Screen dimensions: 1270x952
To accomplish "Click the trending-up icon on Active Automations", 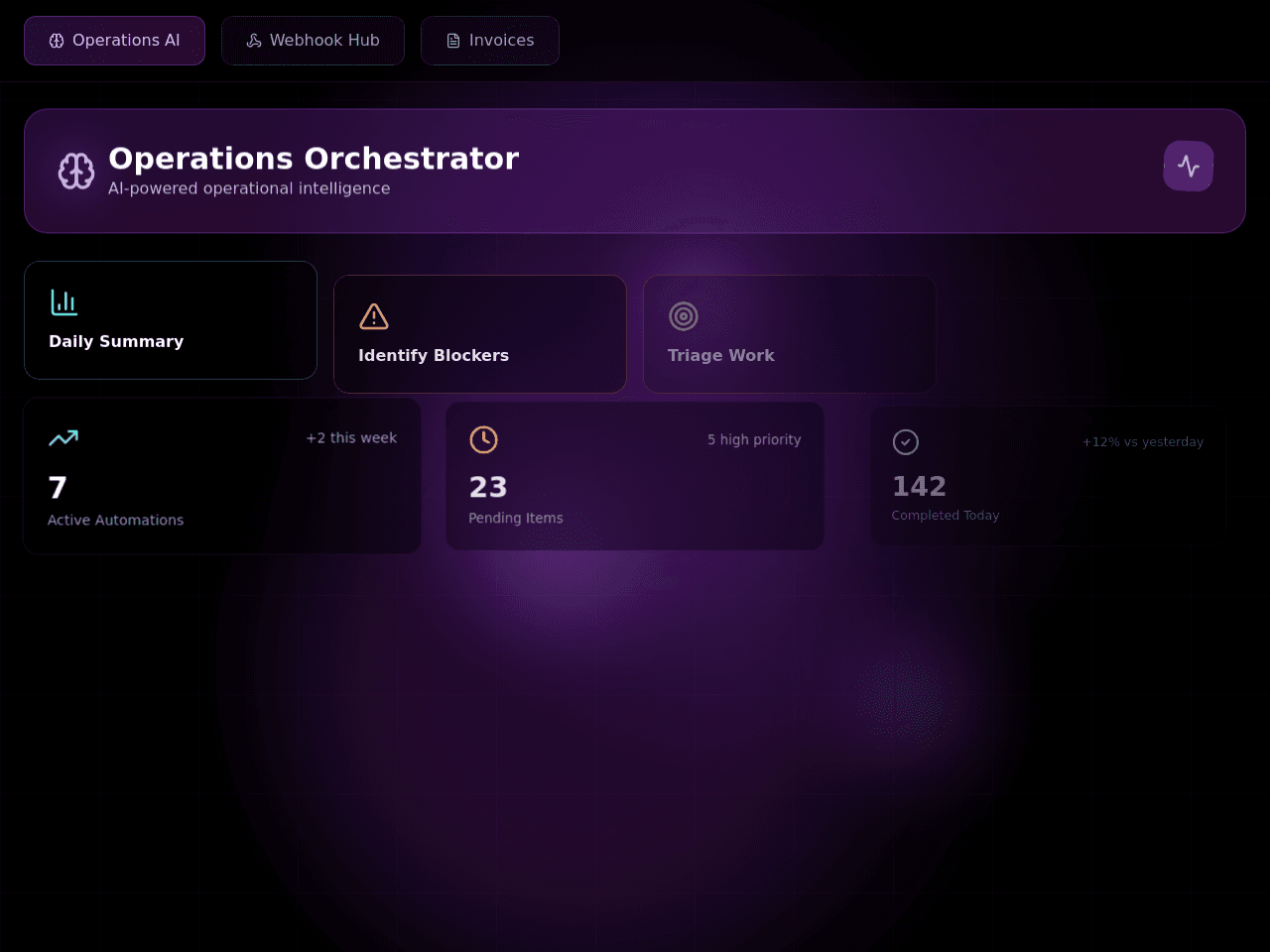I will pyautogui.click(x=63, y=438).
